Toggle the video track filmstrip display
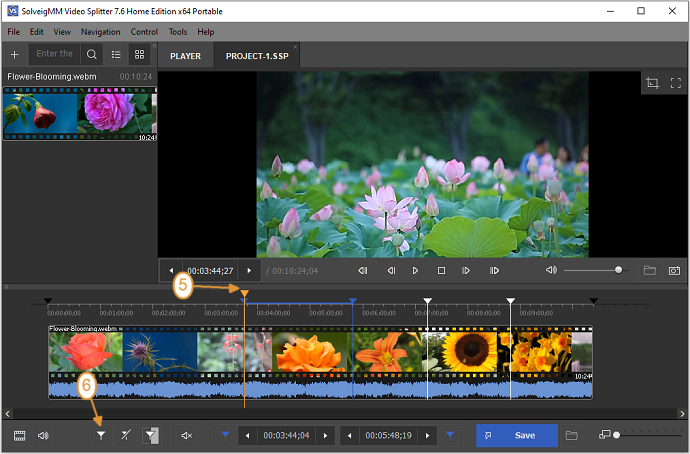 click(19, 436)
